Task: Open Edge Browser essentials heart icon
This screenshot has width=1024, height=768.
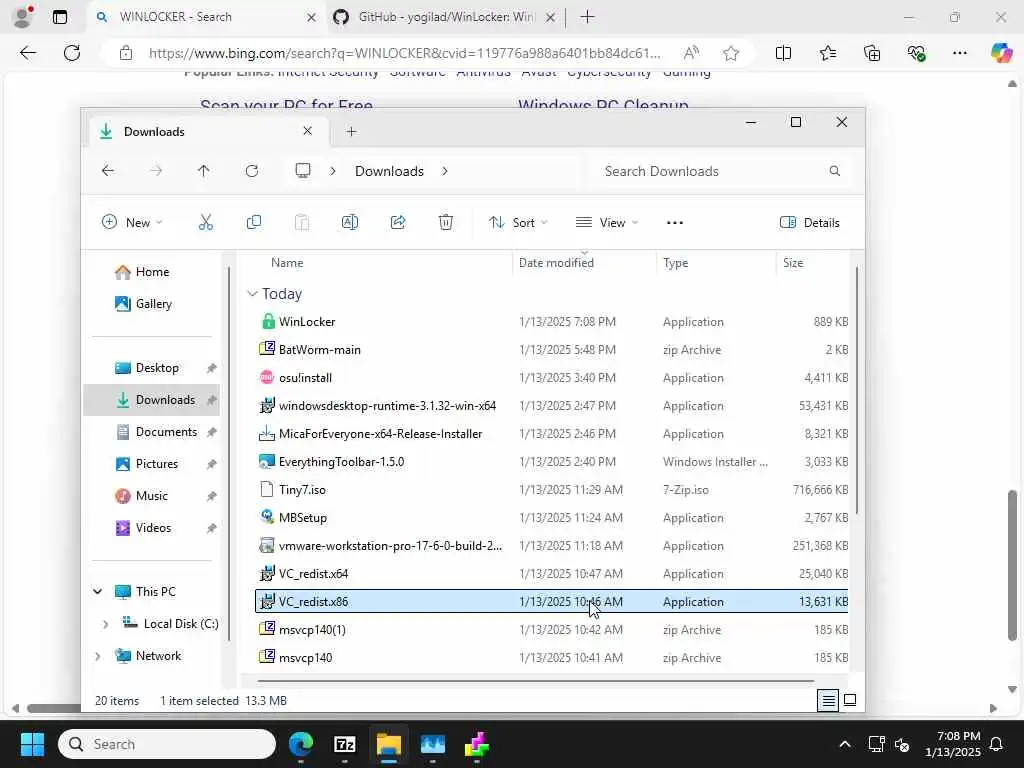Action: click(916, 53)
